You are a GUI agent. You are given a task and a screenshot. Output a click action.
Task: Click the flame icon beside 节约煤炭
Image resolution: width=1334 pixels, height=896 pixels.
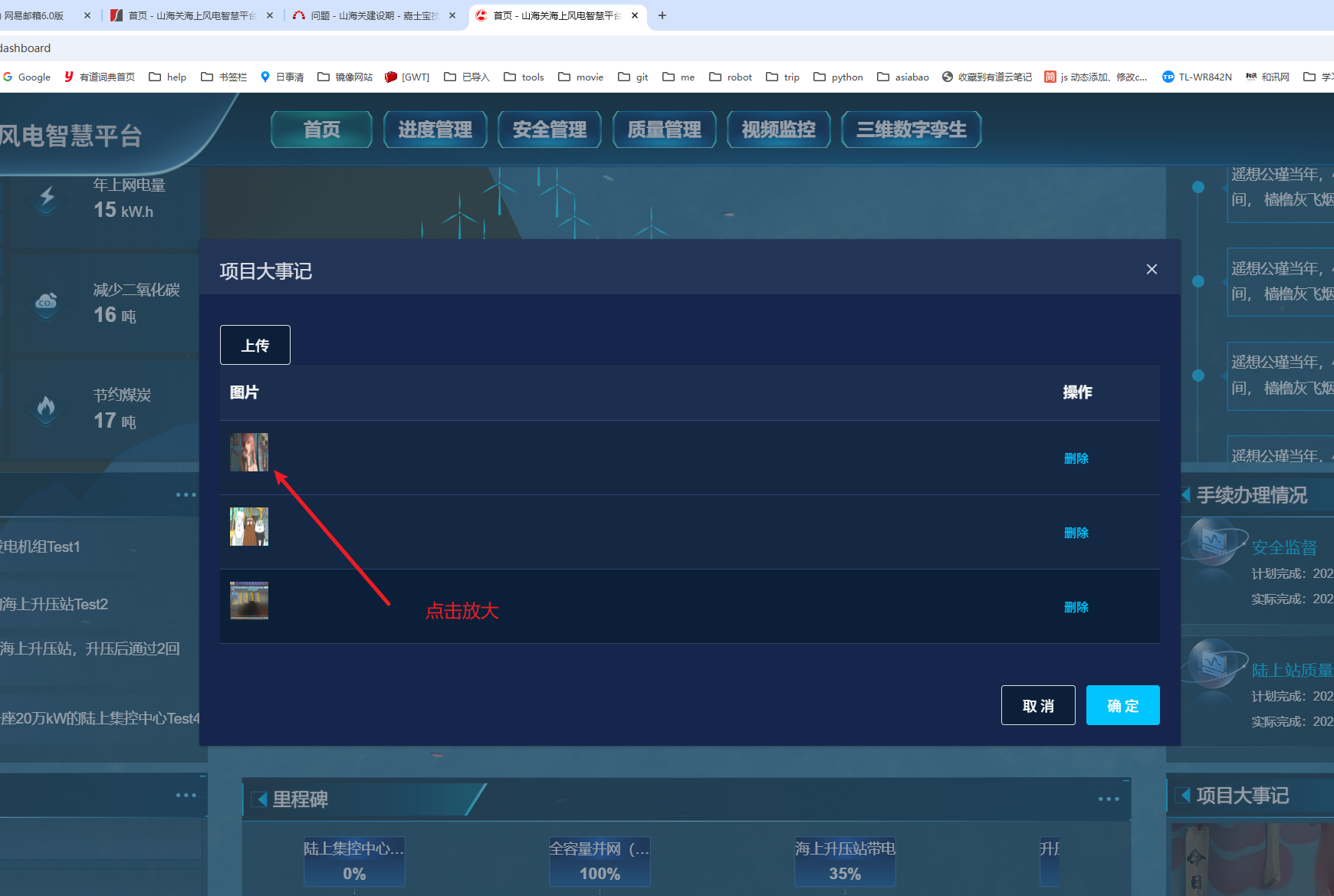(x=46, y=407)
